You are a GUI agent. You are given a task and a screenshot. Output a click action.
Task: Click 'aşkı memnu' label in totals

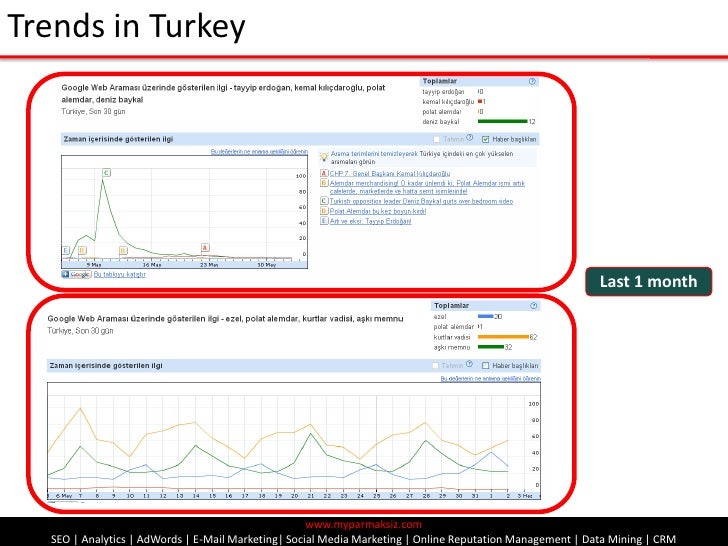click(x=452, y=347)
